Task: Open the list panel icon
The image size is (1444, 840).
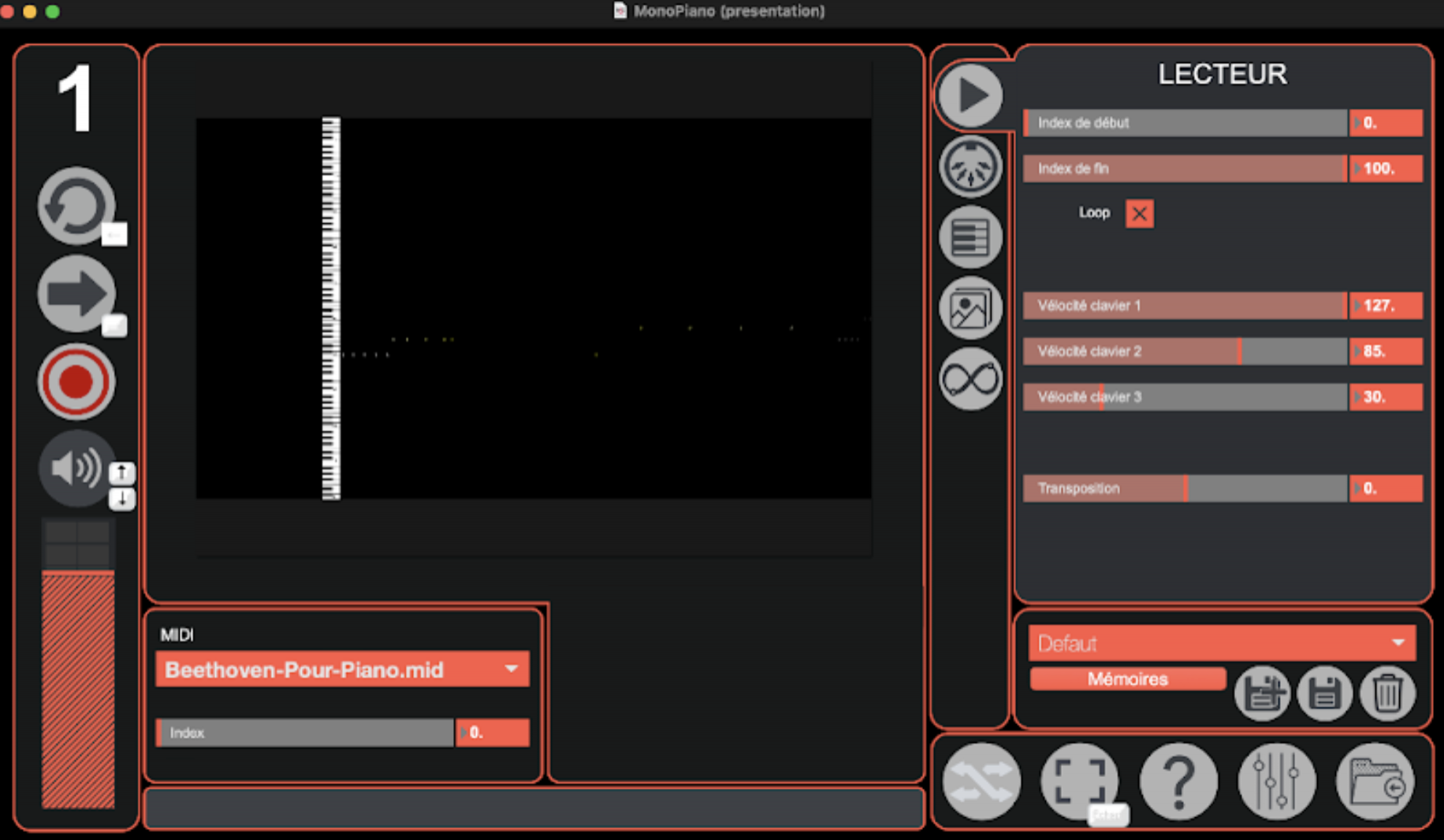Action: click(x=970, y=237)
